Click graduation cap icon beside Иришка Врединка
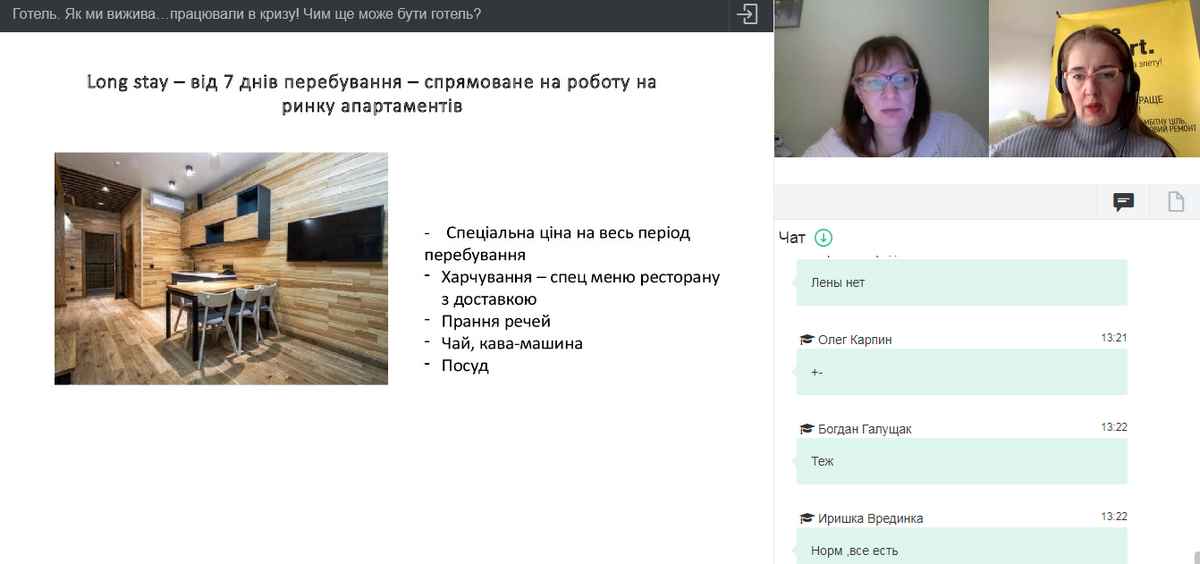The height and width of the screenshot is (564, 1200). pyautogui.click(x=806, y=518)
